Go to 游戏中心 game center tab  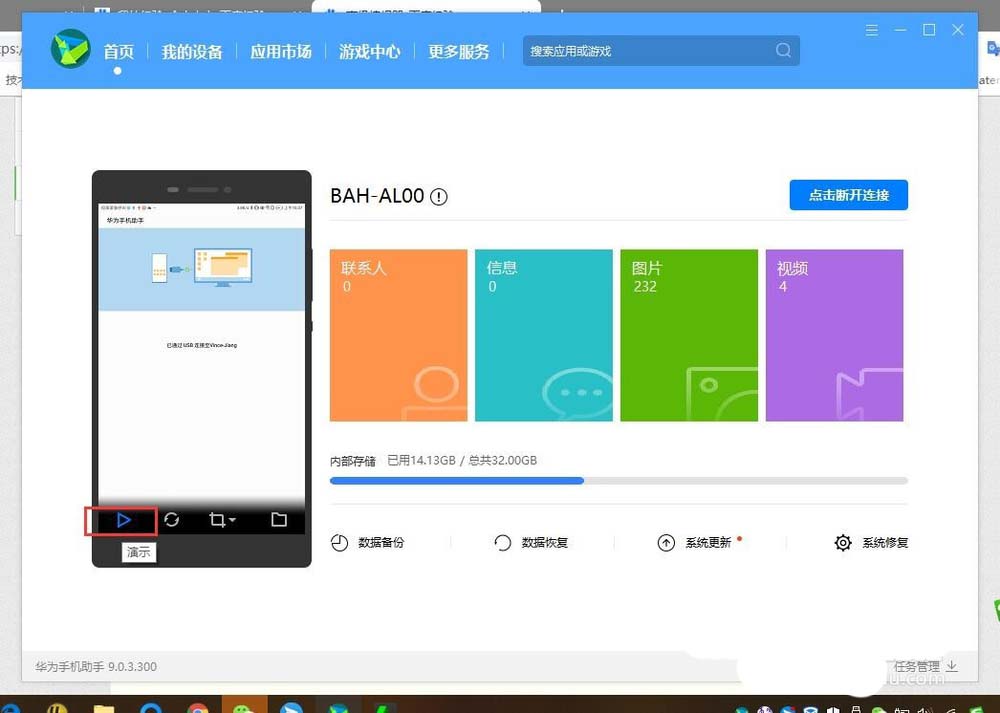[x=369, y=51]
